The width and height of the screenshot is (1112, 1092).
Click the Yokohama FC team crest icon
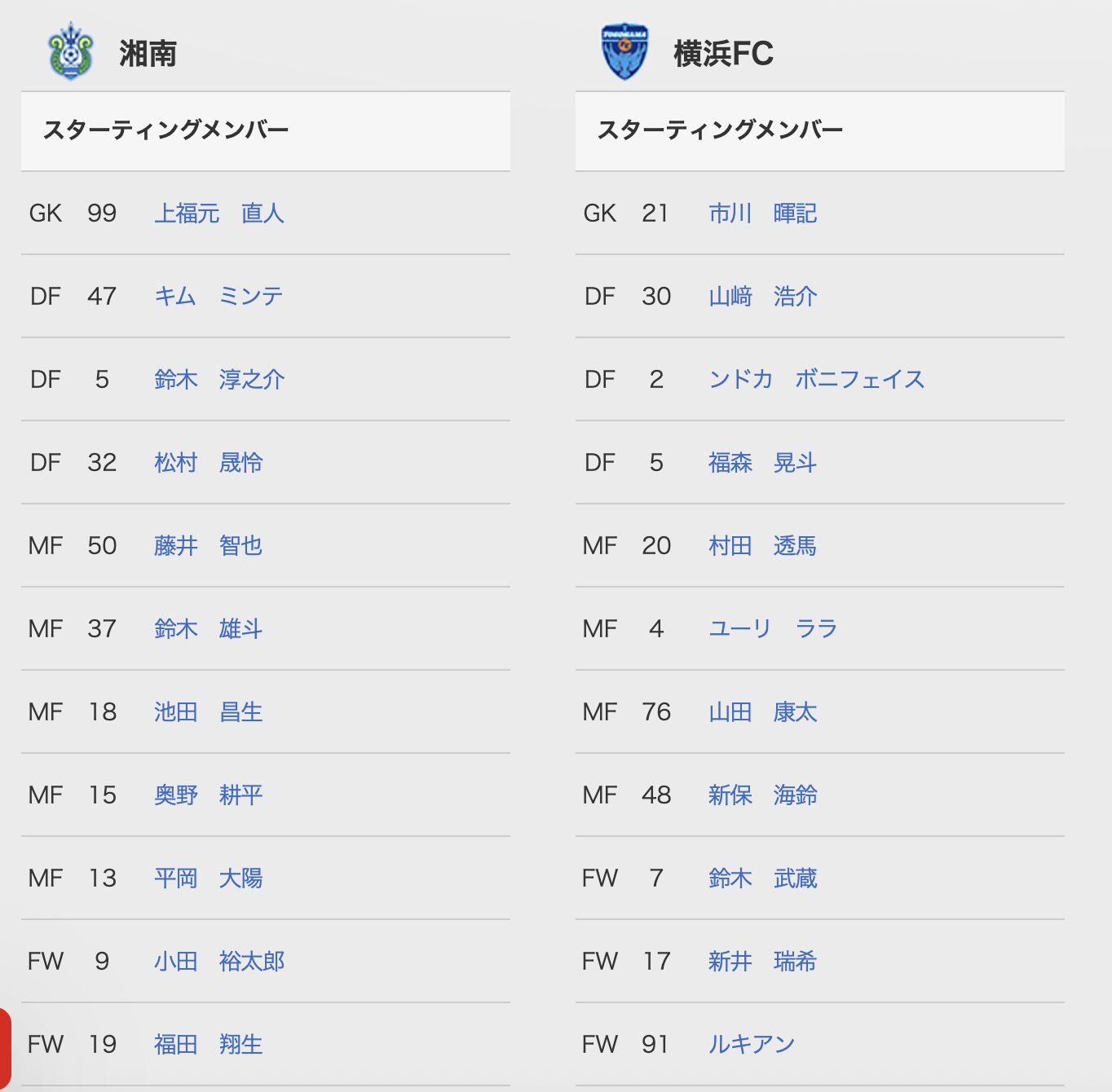point(624,52)
